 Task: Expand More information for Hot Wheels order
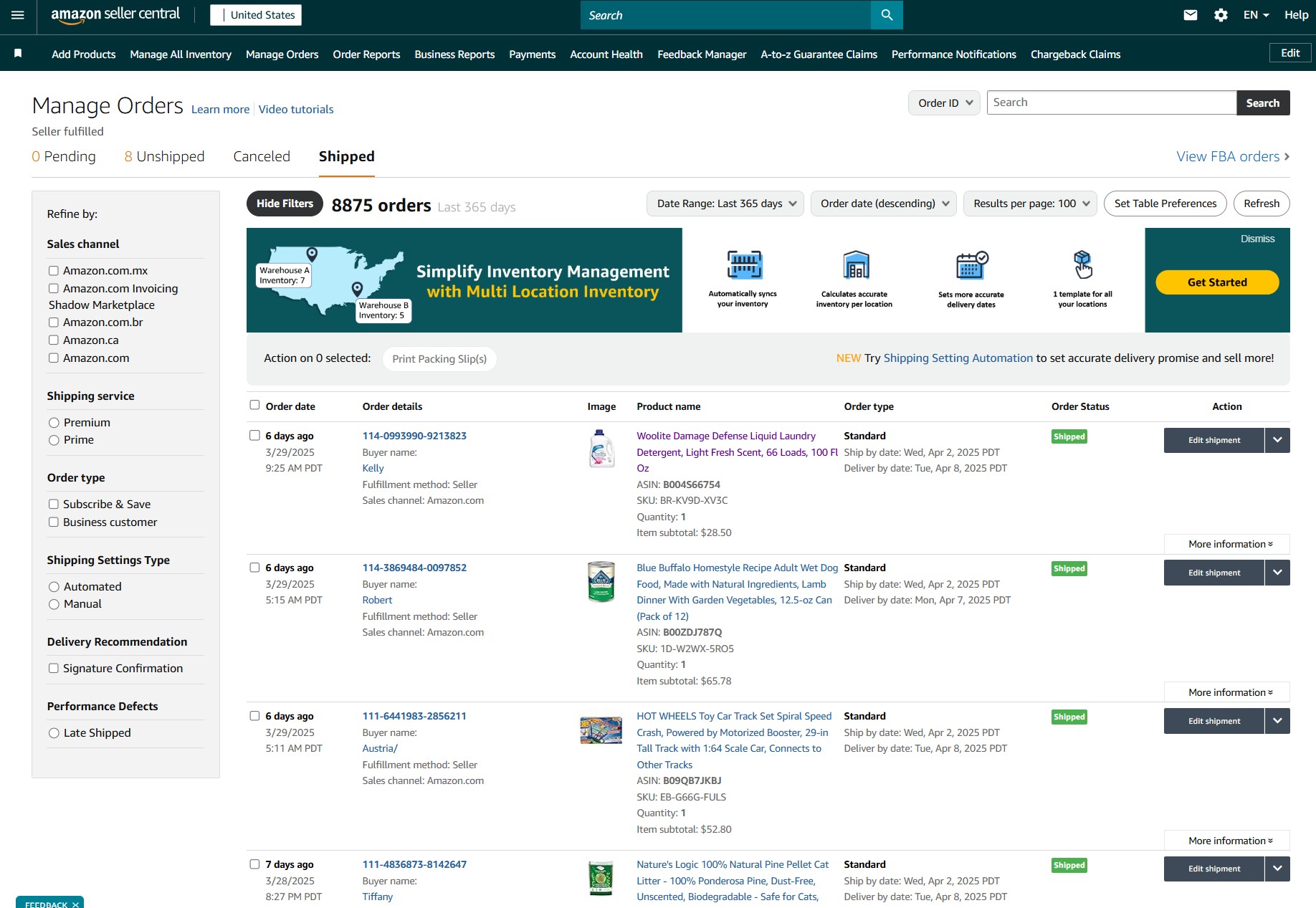click(1227, 841)
